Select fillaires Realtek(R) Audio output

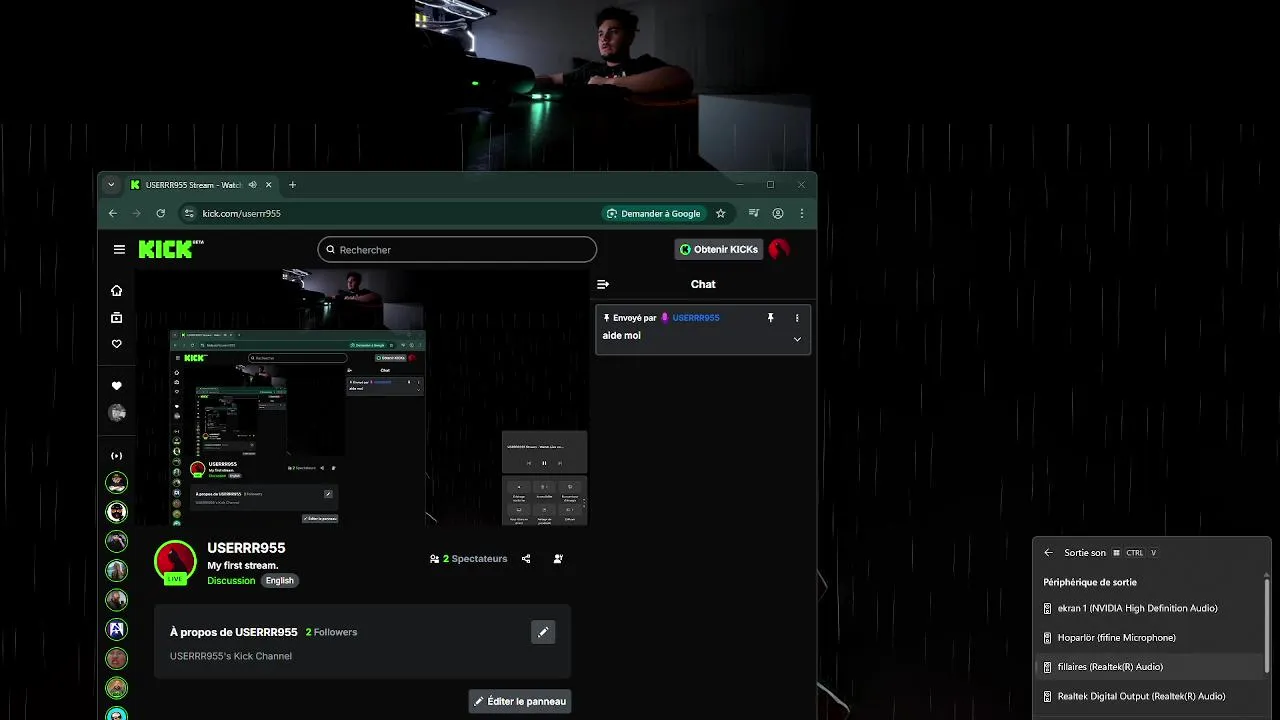(x=1149, y=667)
